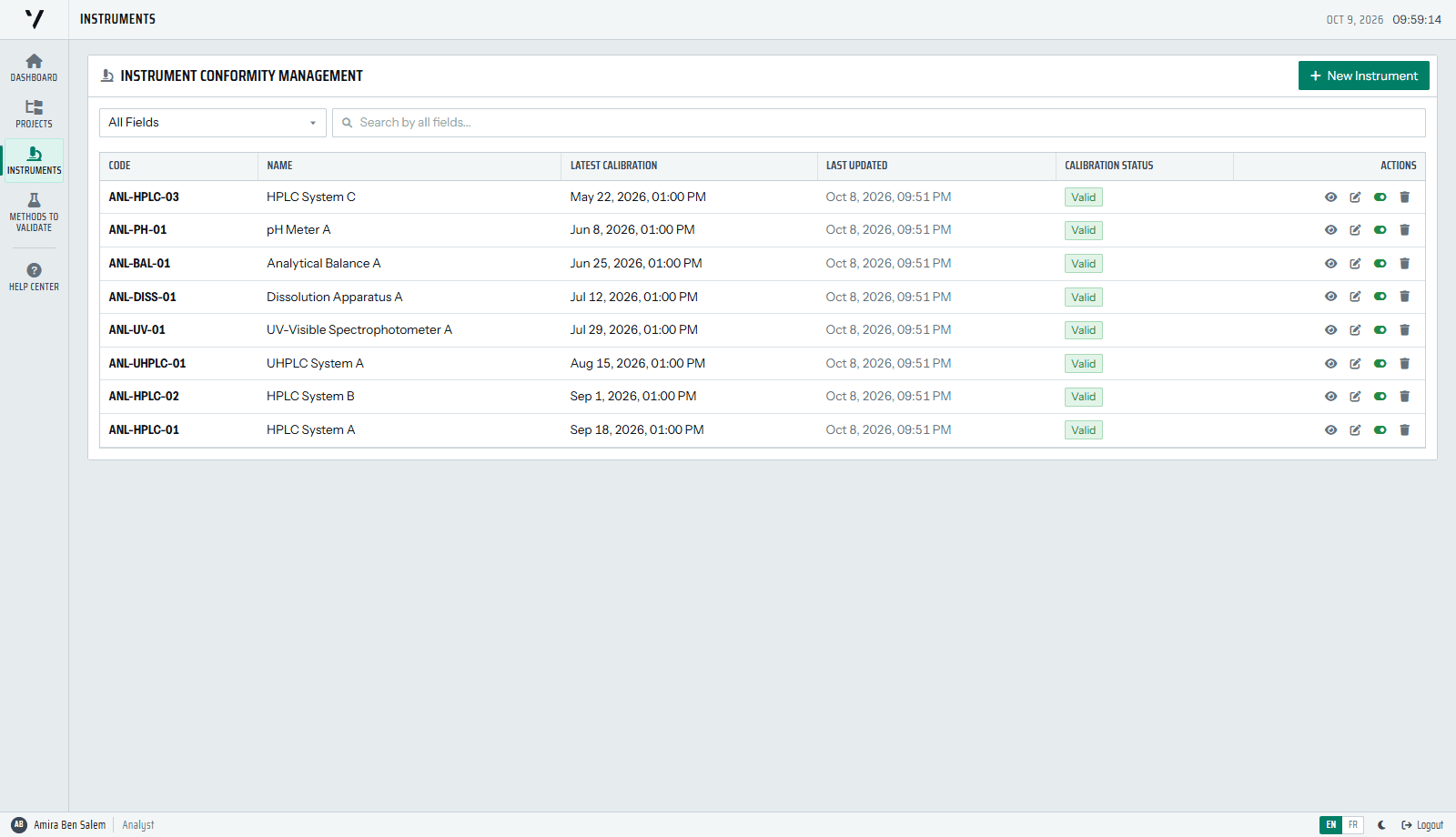1456x837 pixels.
Task: Edit the pH Meter A instrument
Action: pos(1355,230)
